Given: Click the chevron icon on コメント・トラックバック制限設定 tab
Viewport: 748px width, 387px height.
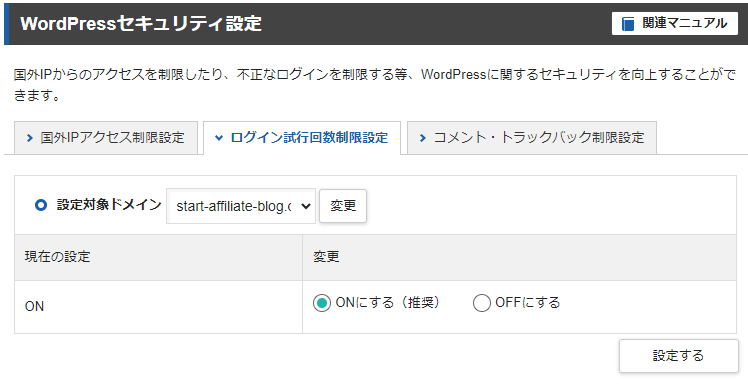Looking at the screenshot, I should coord(422,138).
